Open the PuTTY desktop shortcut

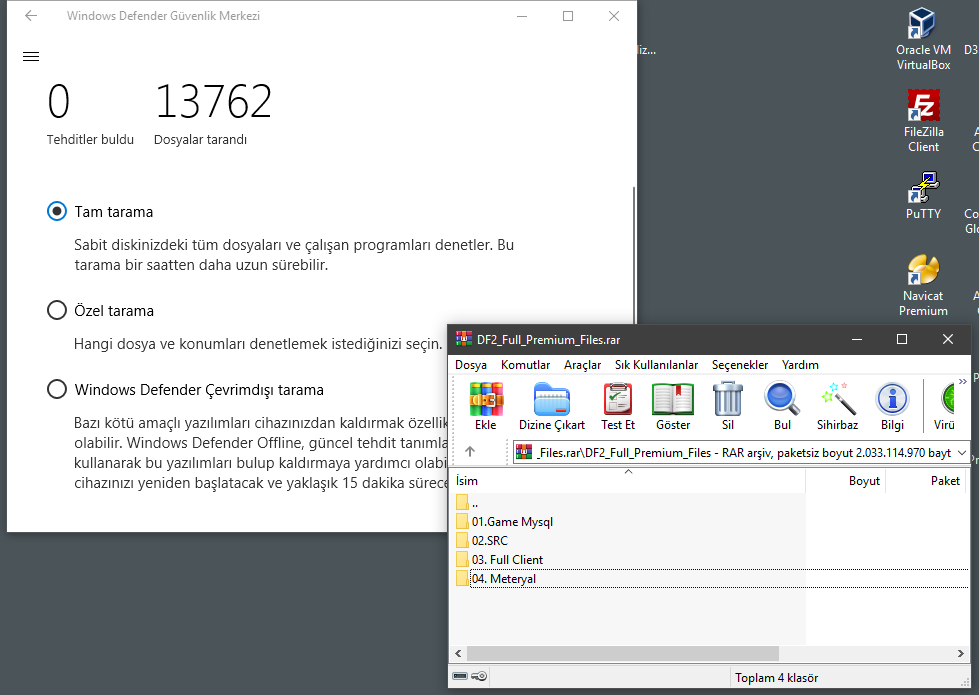pyautogui.click(x=923, y=195)
